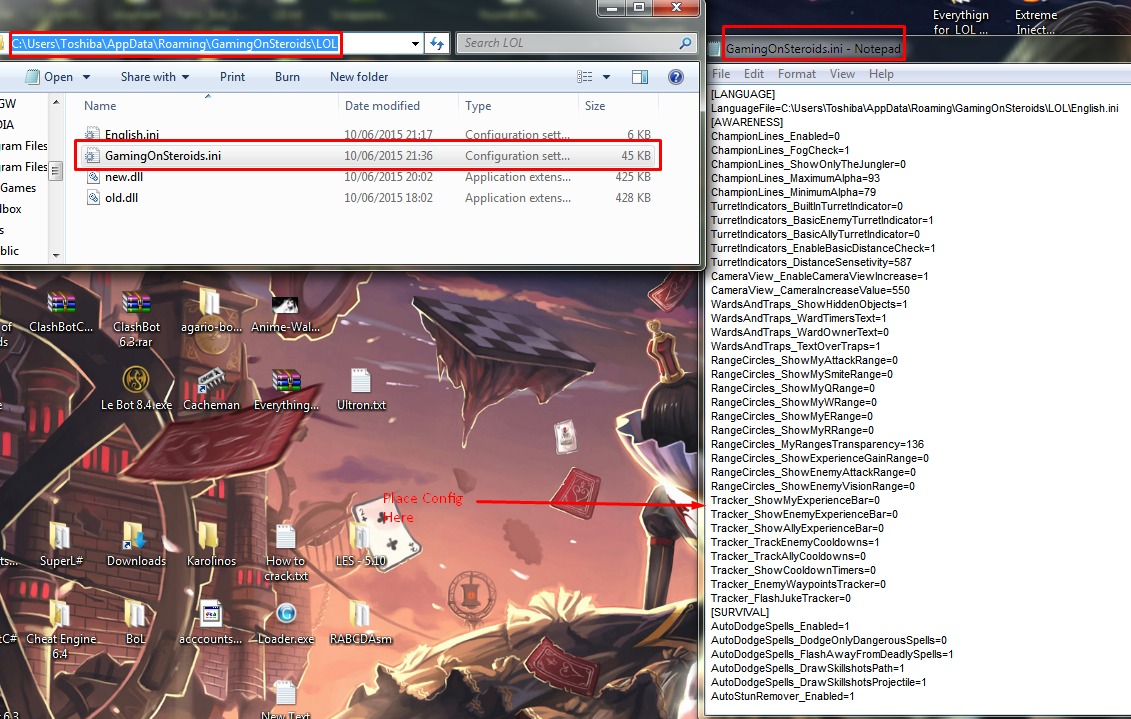This screenshot has height=719, width=1131.
Task: Click the Search LOL input field
Action: tap(569, 43)
